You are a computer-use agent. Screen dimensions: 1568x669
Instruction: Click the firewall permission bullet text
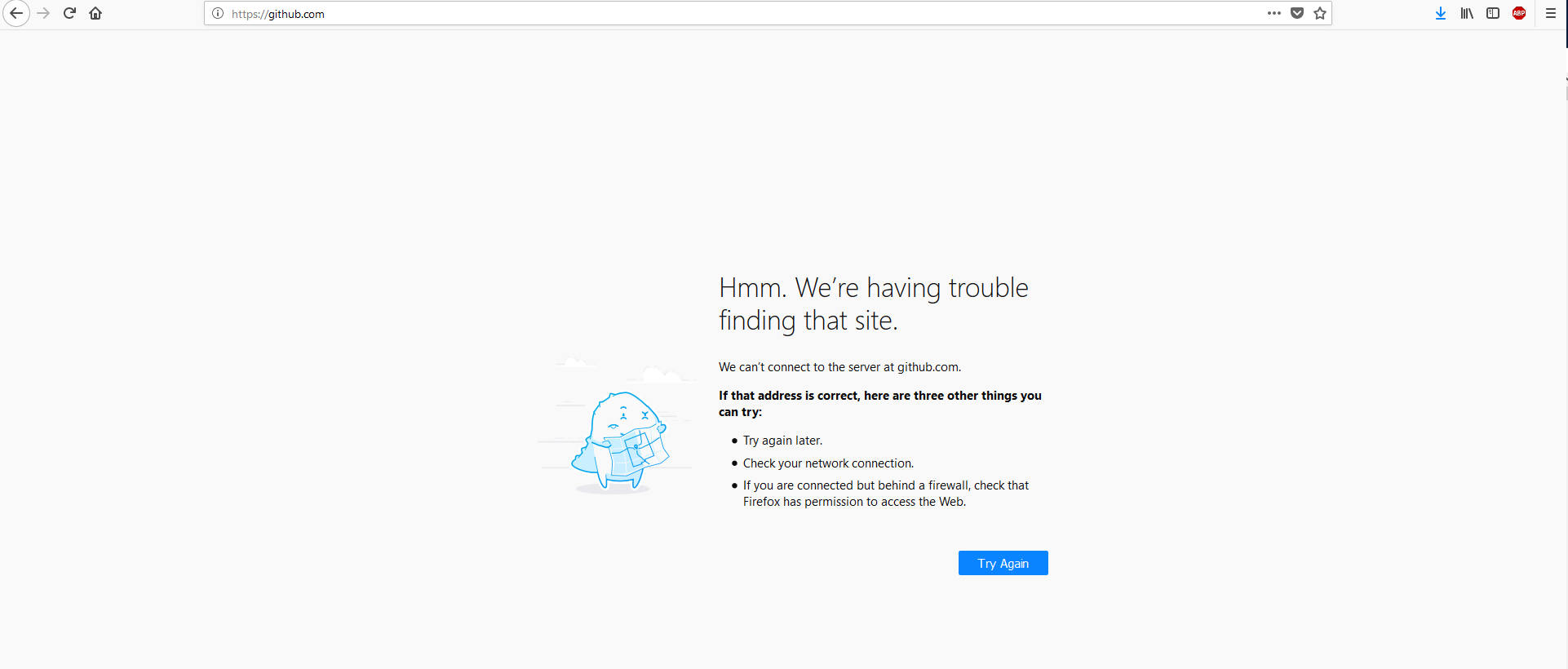tap(886, 494)
